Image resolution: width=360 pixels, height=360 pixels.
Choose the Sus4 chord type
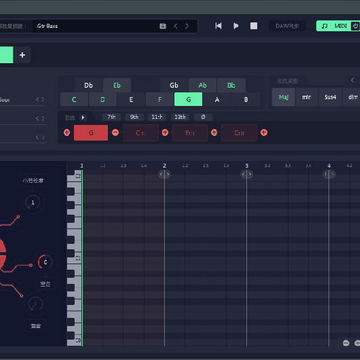click(x=330, y=97)
